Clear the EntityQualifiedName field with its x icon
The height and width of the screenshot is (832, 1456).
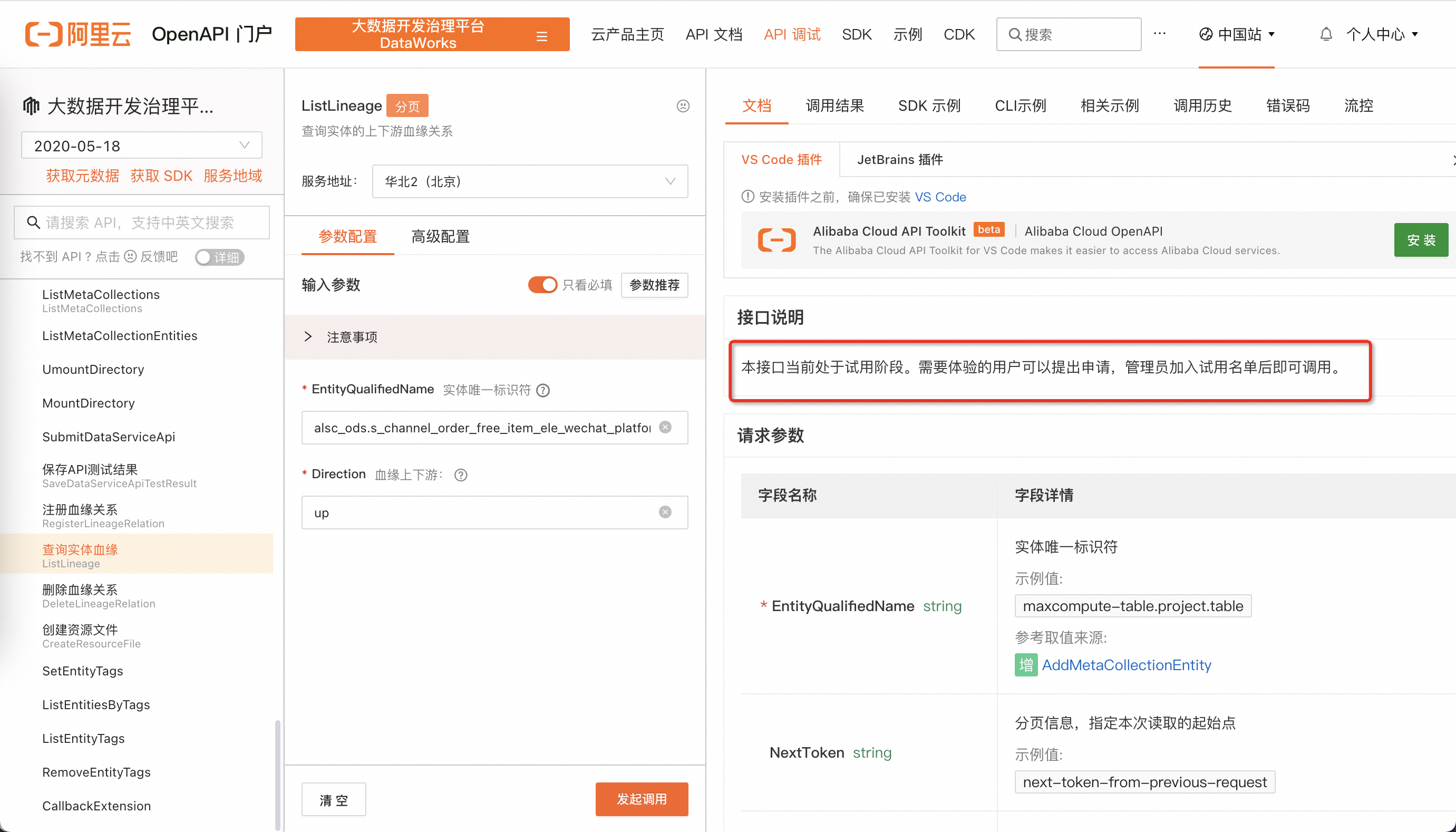pyautogui.click(x=665, y=428)
